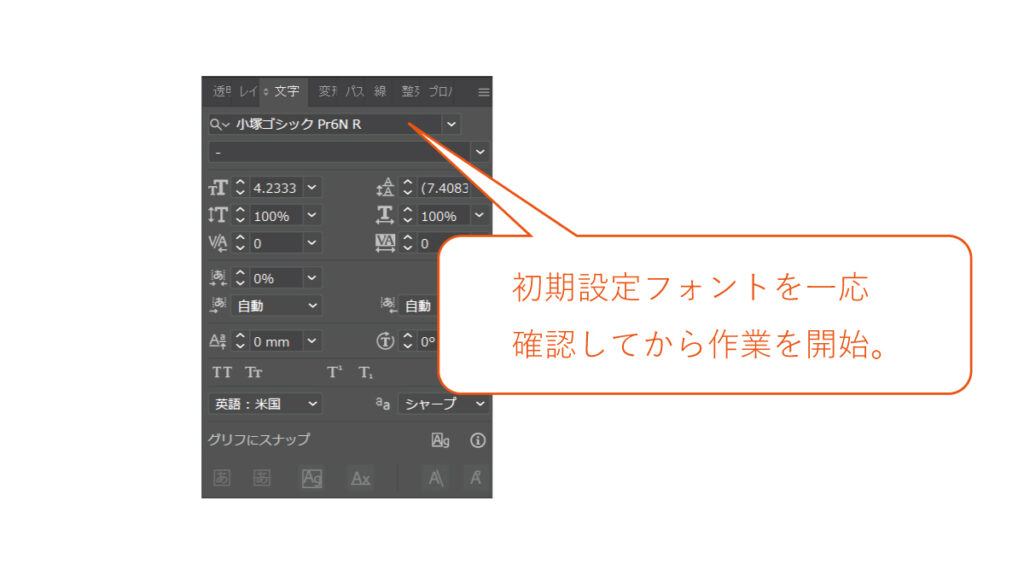Click the leading field (7.4083
1024x576 pixels.
(444, 188)
